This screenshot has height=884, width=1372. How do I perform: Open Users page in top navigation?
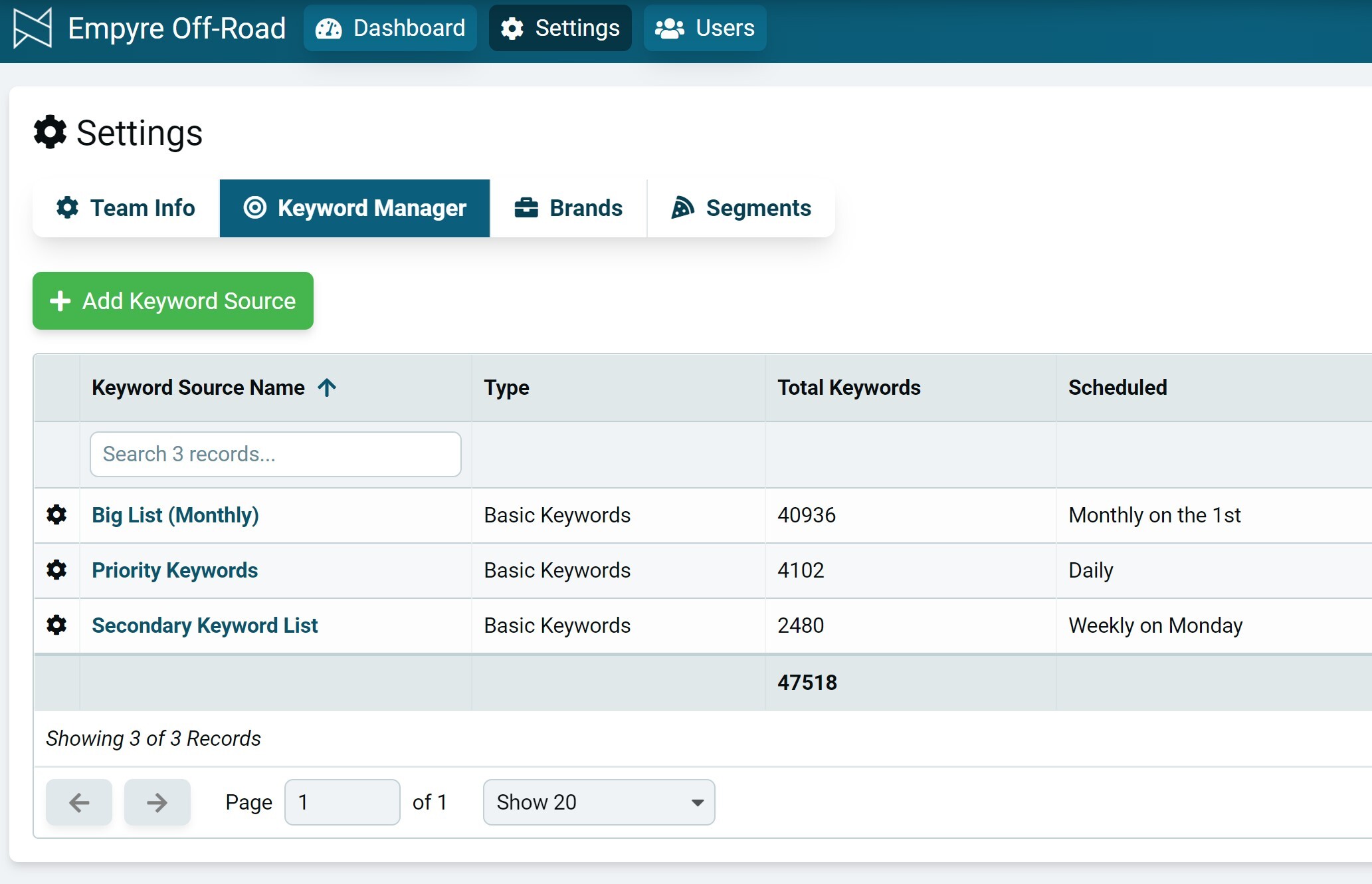click(x=705, y=28)
